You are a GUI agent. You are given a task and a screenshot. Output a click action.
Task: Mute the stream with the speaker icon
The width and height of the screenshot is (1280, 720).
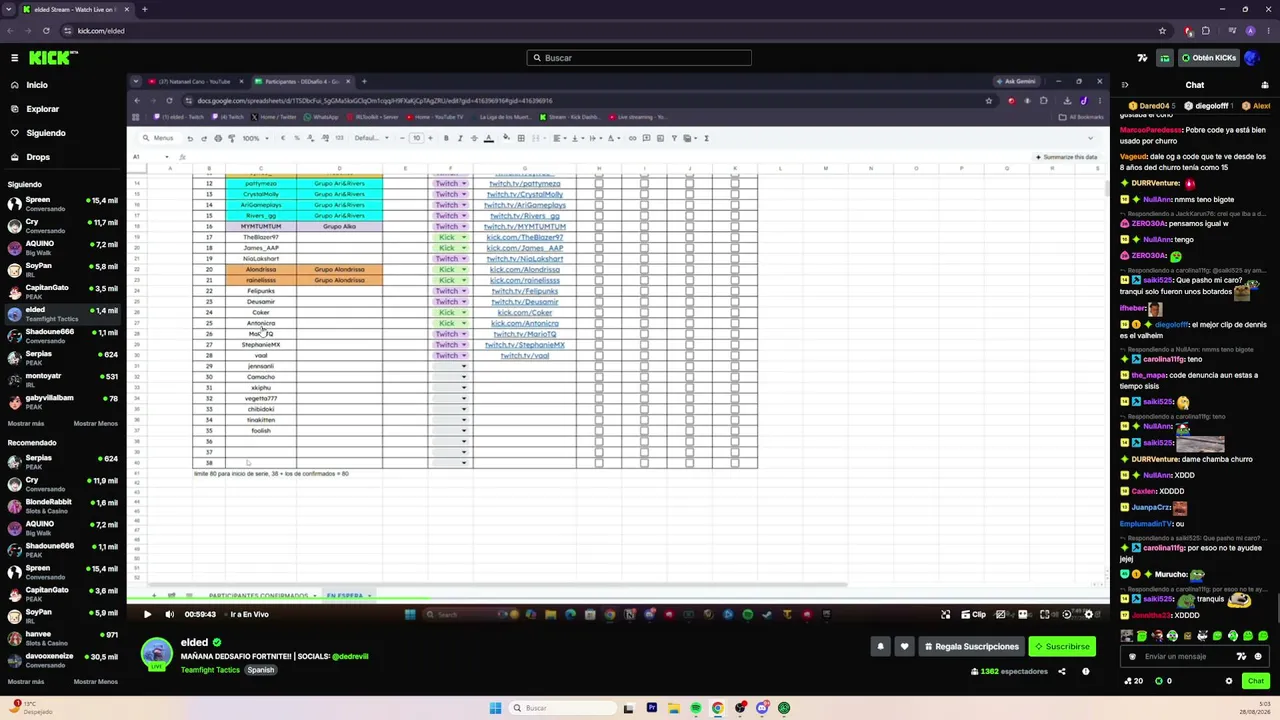point(169,614)
